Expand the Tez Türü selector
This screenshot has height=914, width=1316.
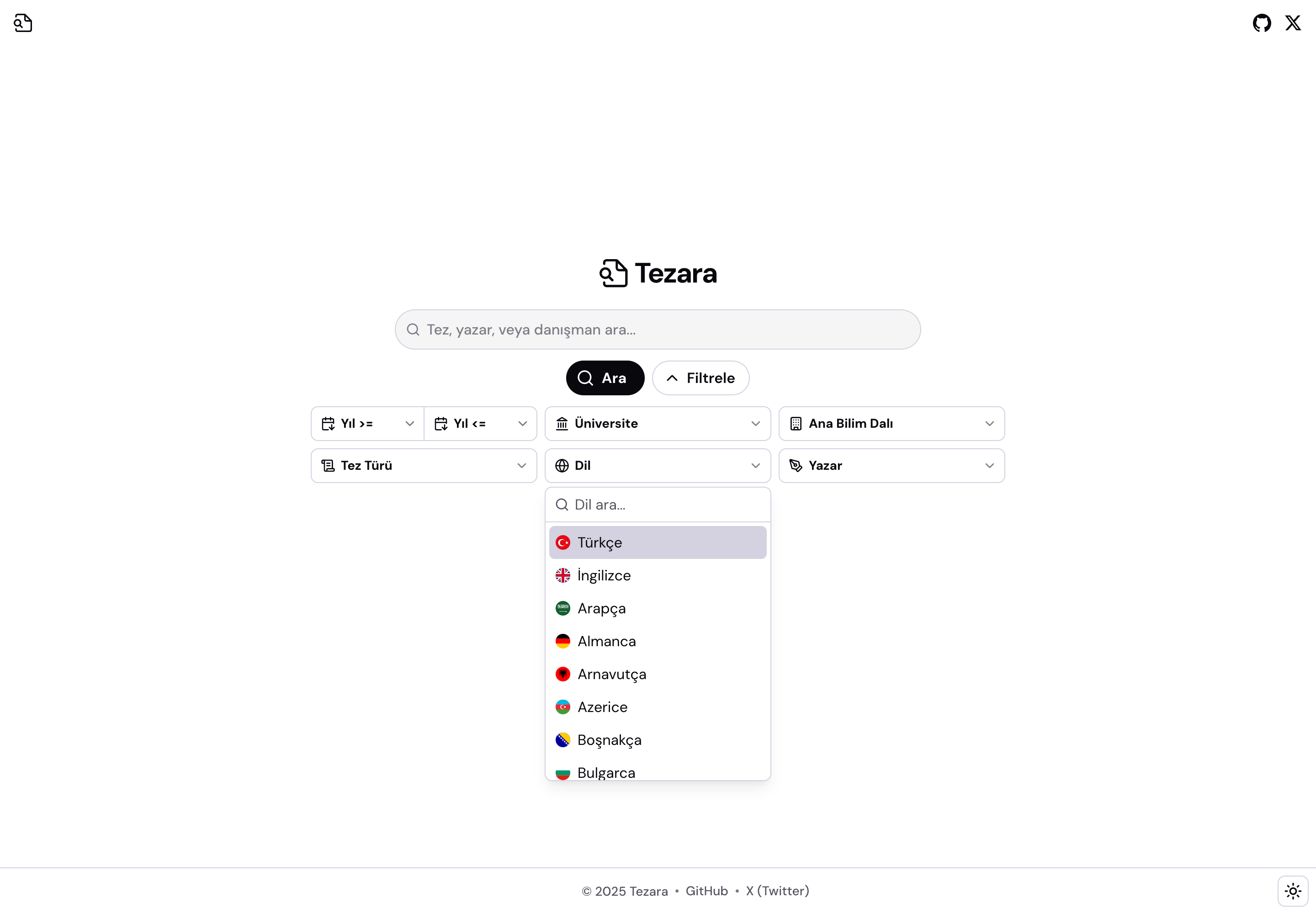click(424, 466)
